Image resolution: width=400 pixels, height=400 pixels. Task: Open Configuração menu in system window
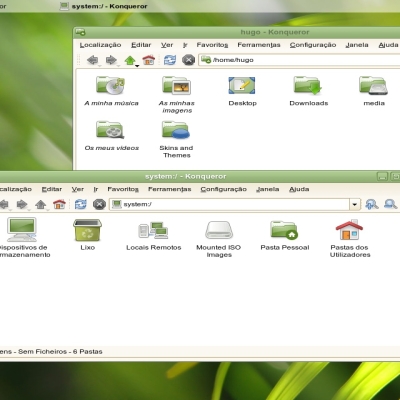[x=223, y=189]
